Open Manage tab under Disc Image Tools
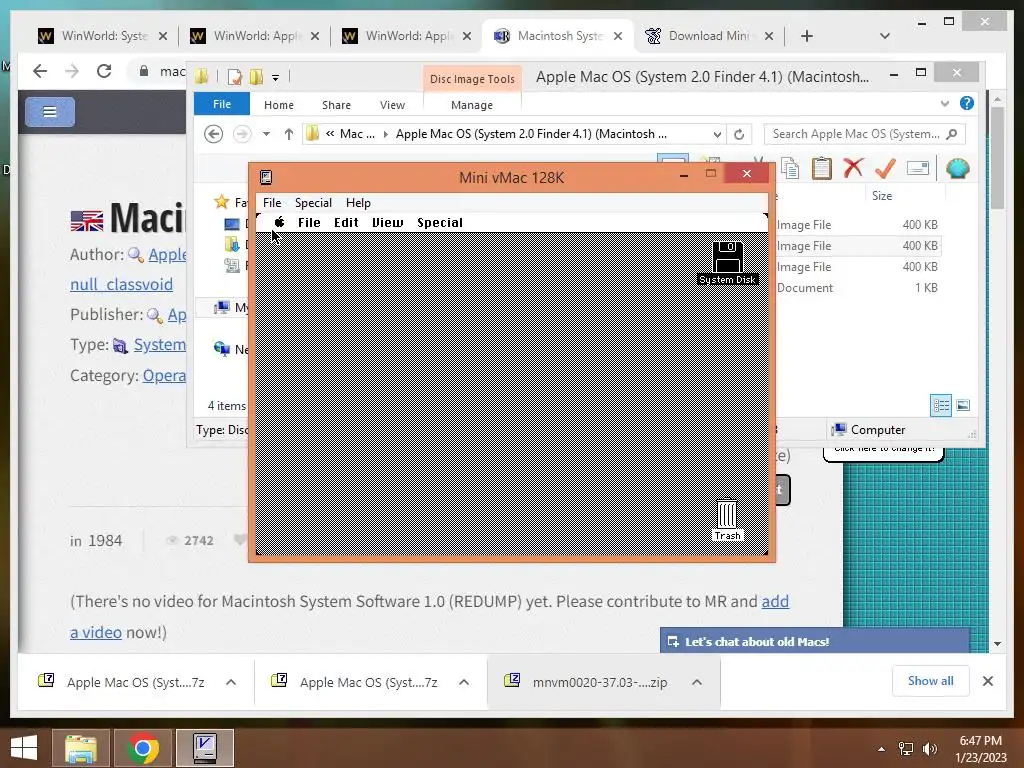This screenshot has height=768, width=1024. click(472, 104)
